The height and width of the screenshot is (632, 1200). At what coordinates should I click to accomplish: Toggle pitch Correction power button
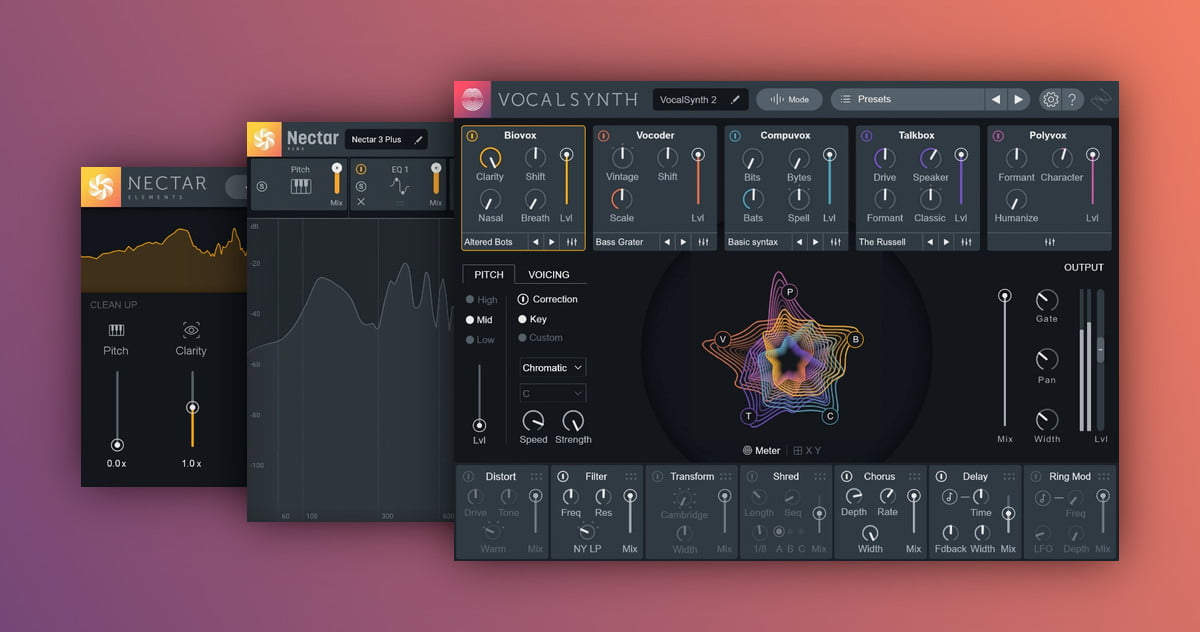tap(523, 299)
